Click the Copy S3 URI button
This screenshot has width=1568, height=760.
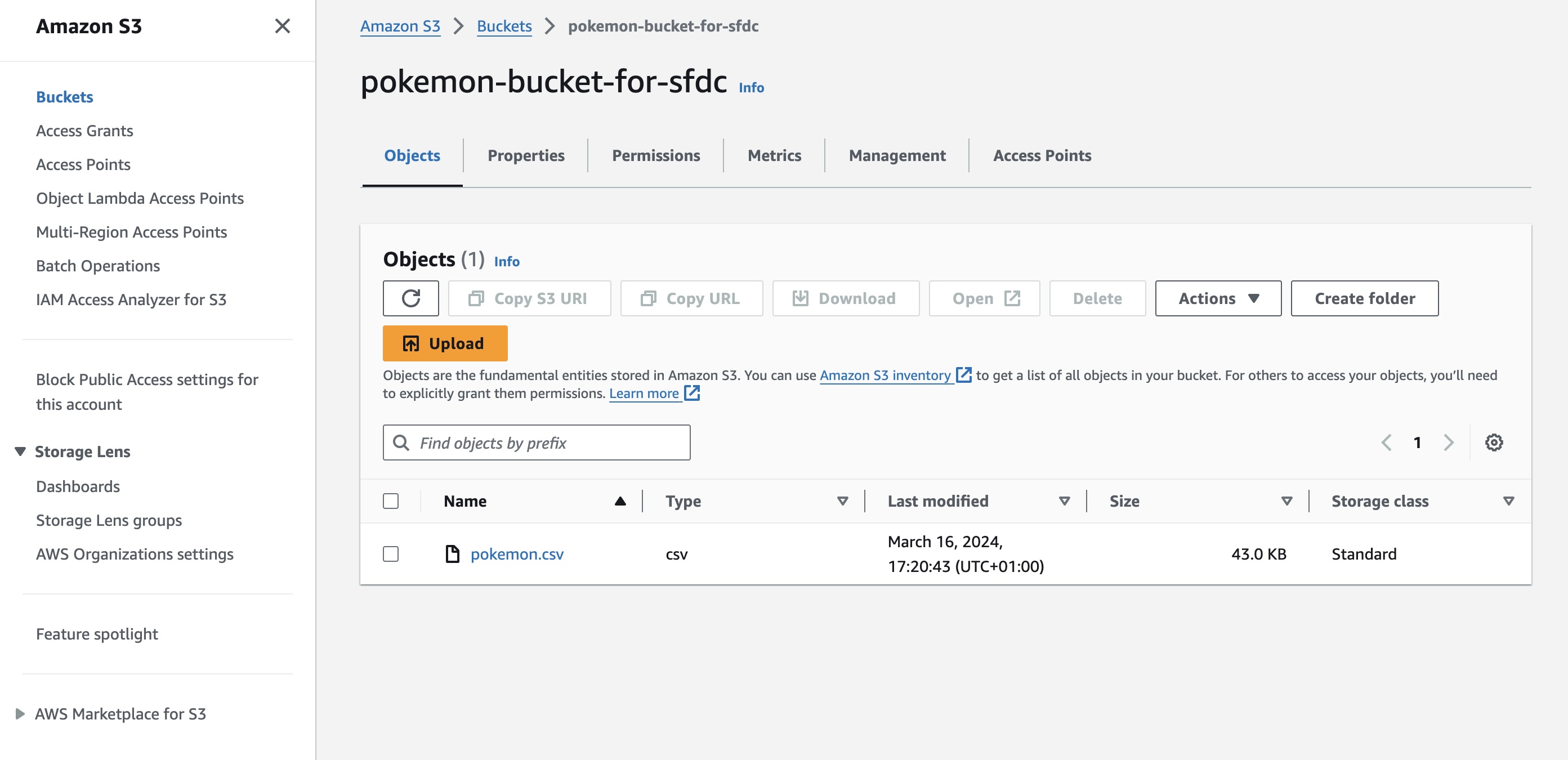(x=530, y=298)
